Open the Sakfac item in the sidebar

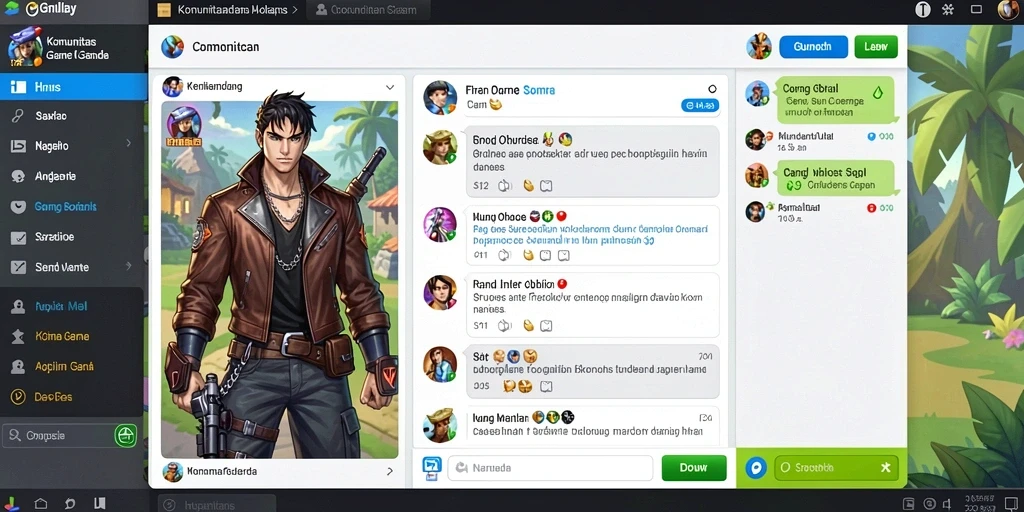[73, 116]
